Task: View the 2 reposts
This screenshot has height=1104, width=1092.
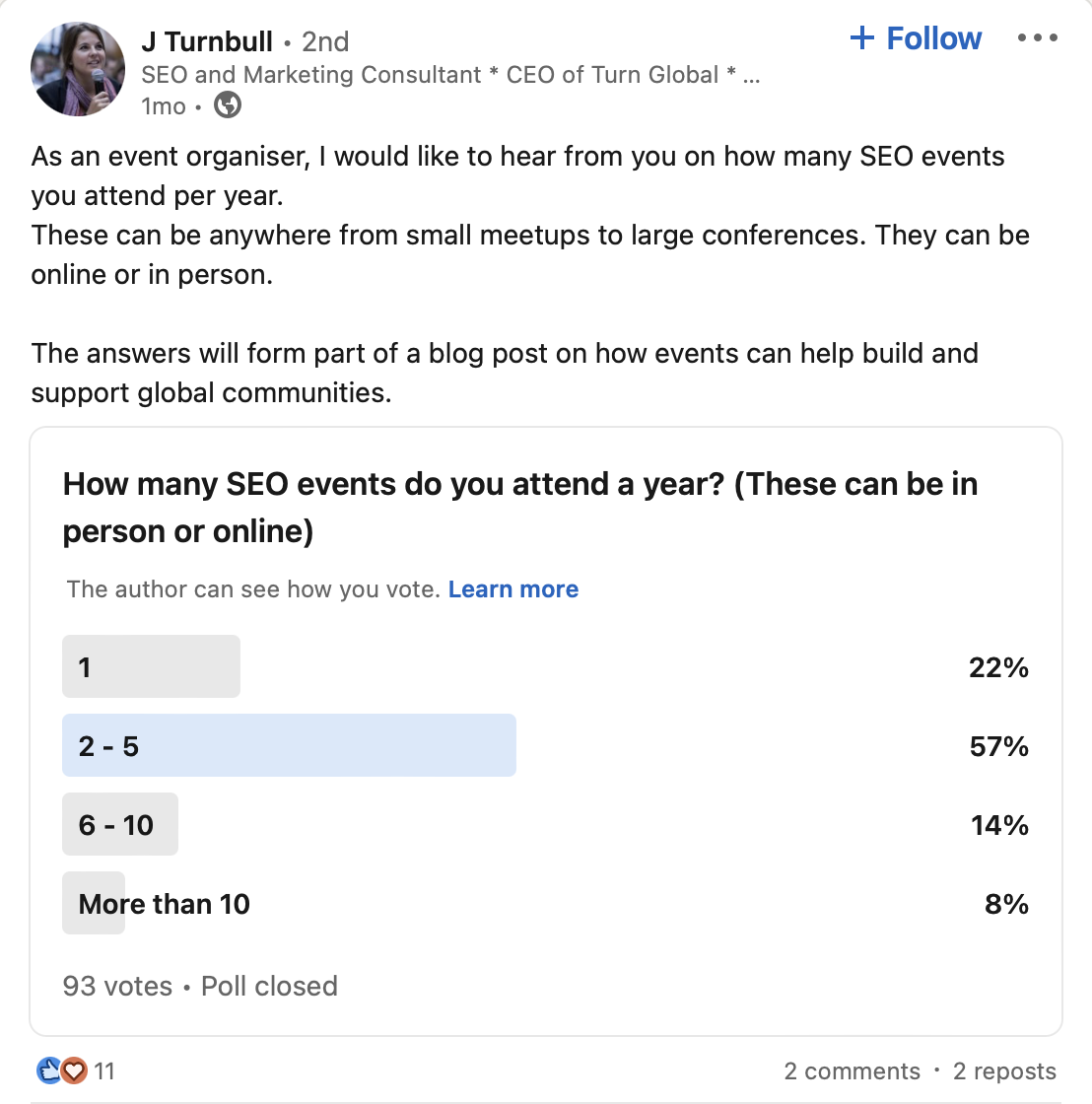Action: click(x=1001, y=1070)
